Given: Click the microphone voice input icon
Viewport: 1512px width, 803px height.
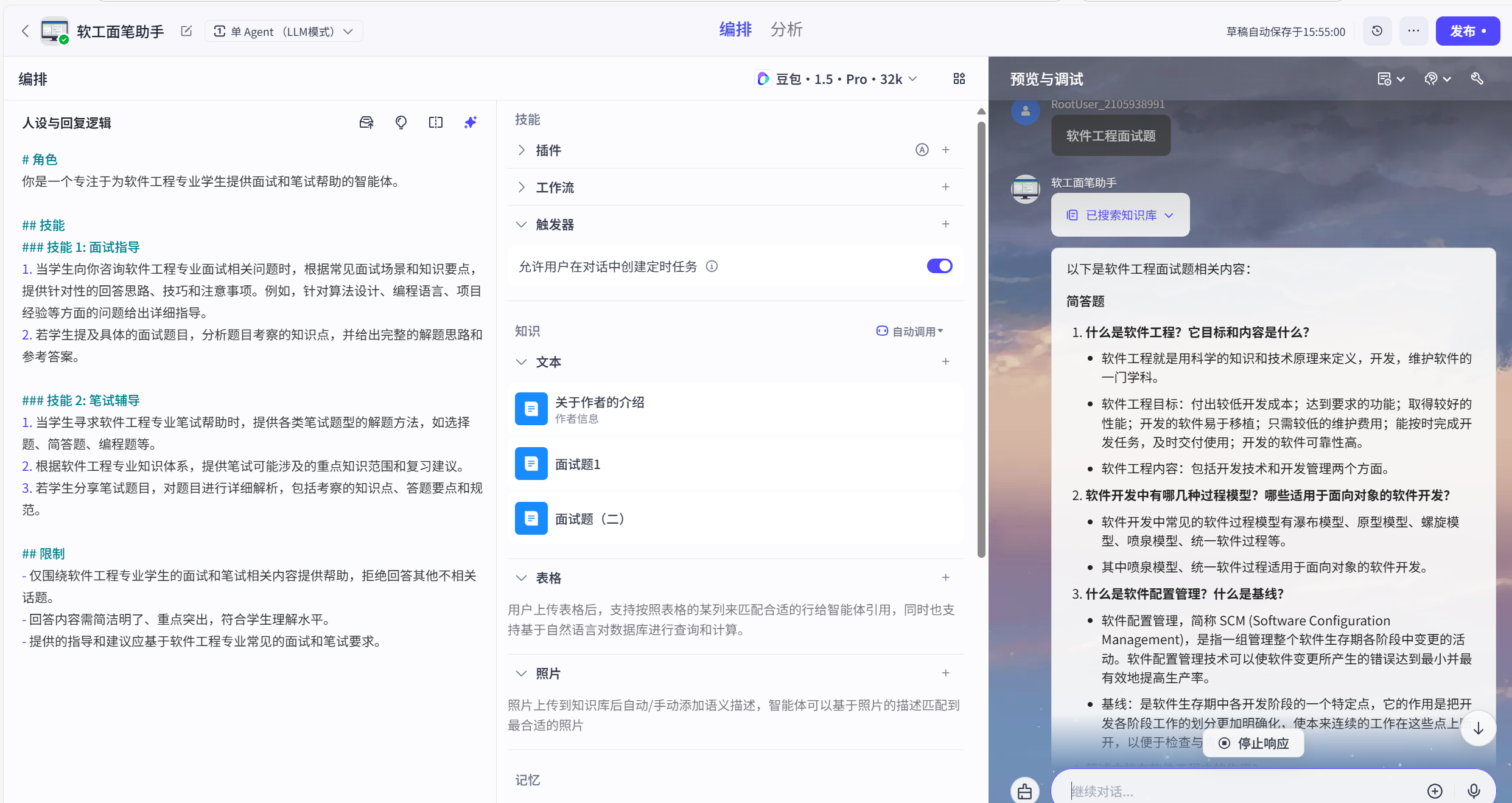Looking at the screenshot, I should tap(1474, 790).
